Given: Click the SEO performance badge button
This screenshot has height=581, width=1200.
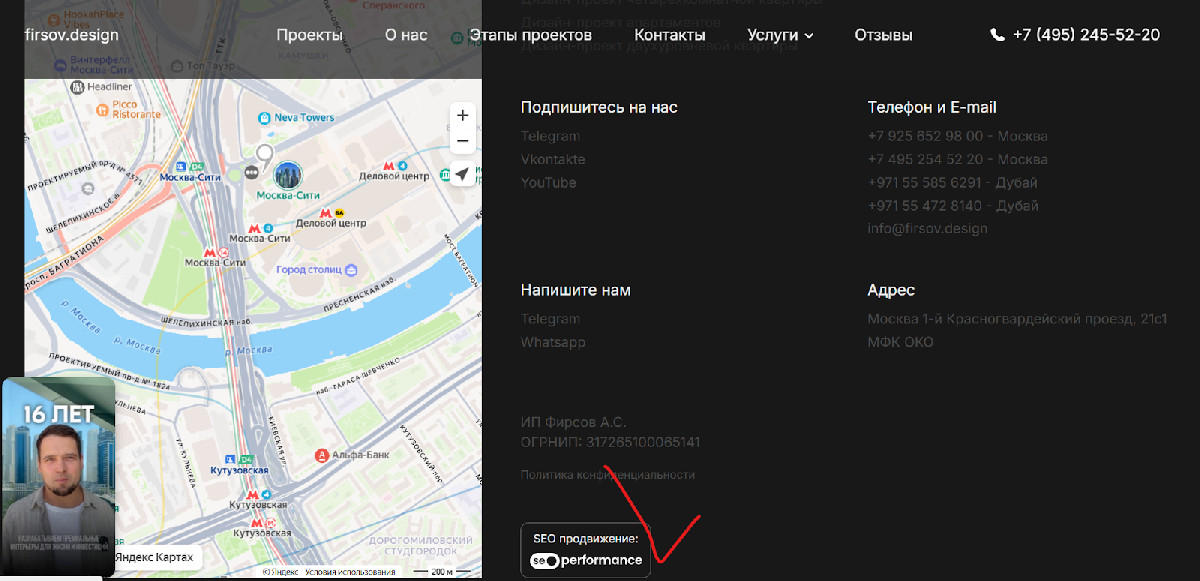Looking at the screenshot, I should click(585, 550).
